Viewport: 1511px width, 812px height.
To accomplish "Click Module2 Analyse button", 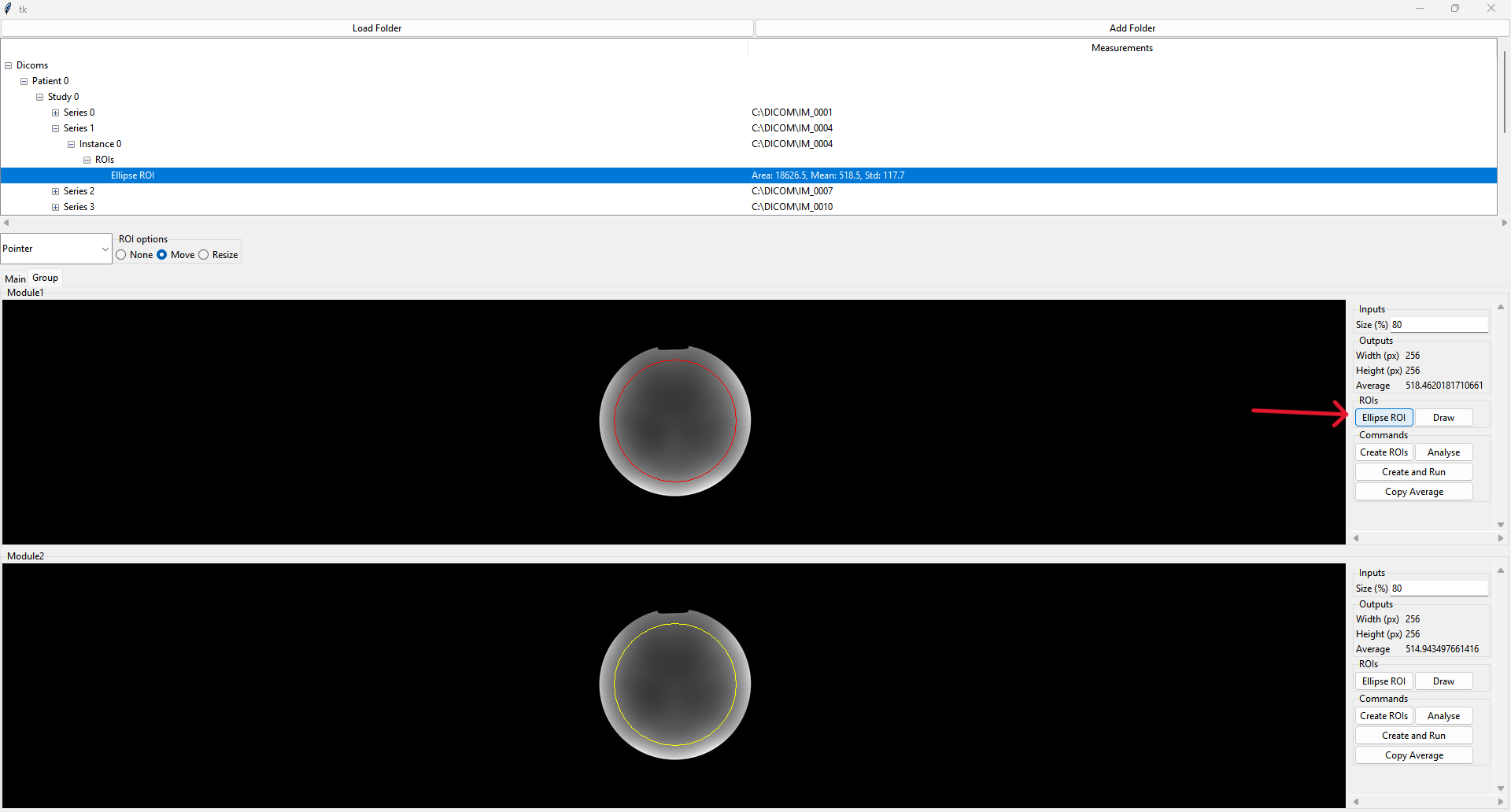I will [1443, 716].
